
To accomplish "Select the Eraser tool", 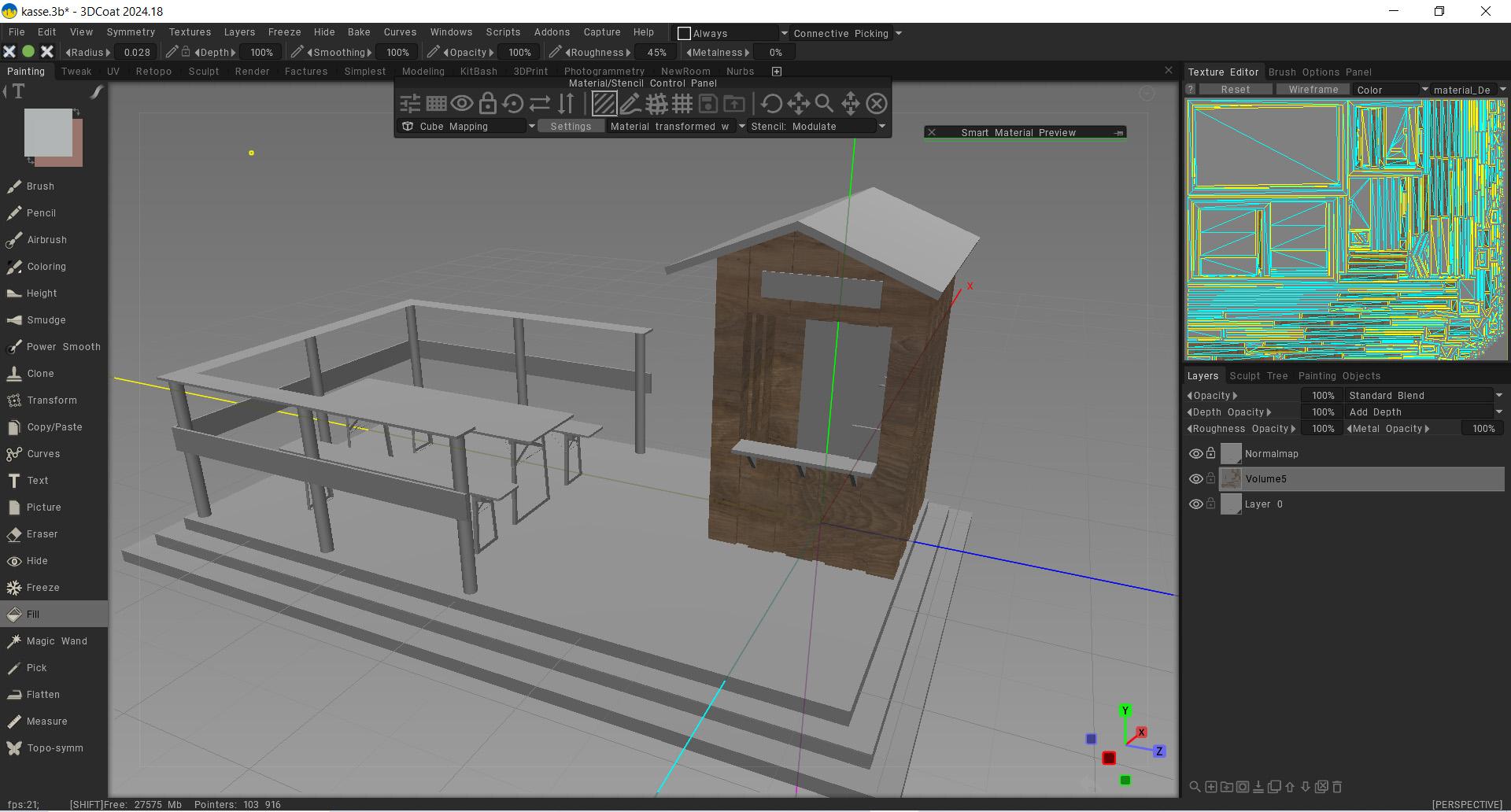I will 54,534.
